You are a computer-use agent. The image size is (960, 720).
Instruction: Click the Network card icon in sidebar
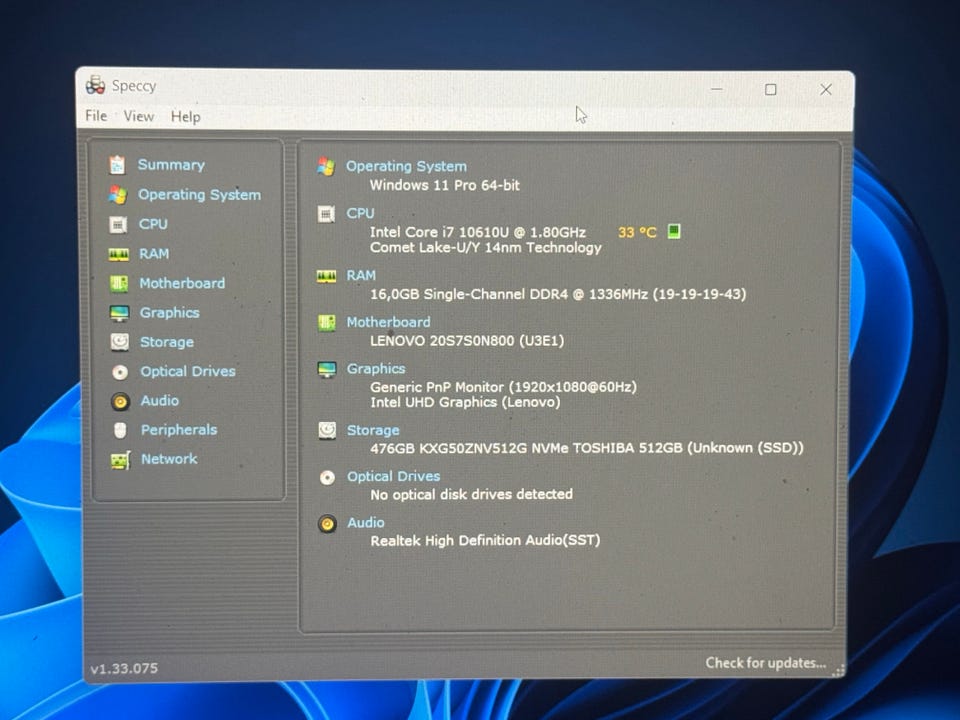point(121,460)
